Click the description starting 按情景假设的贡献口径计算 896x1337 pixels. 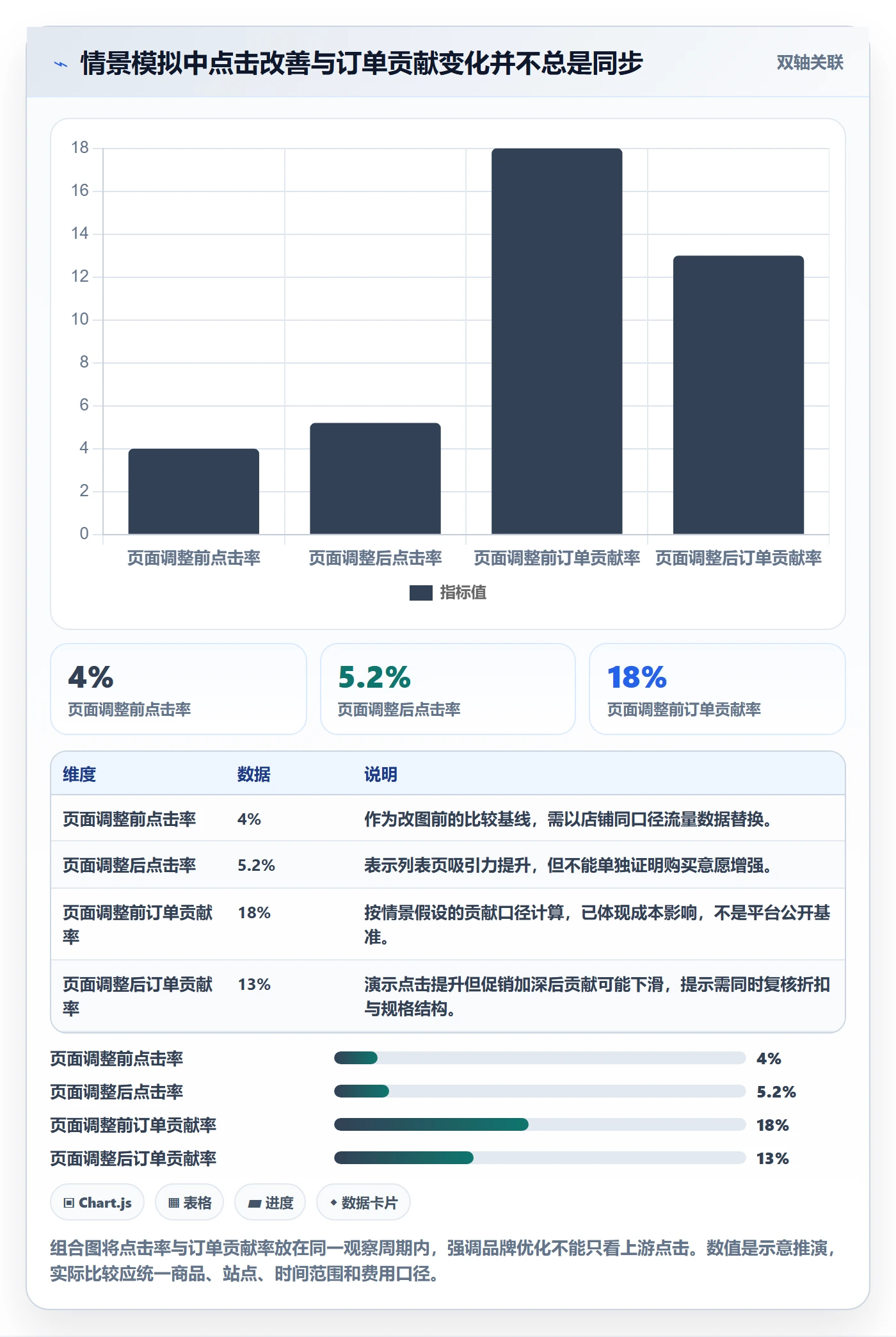597,925
